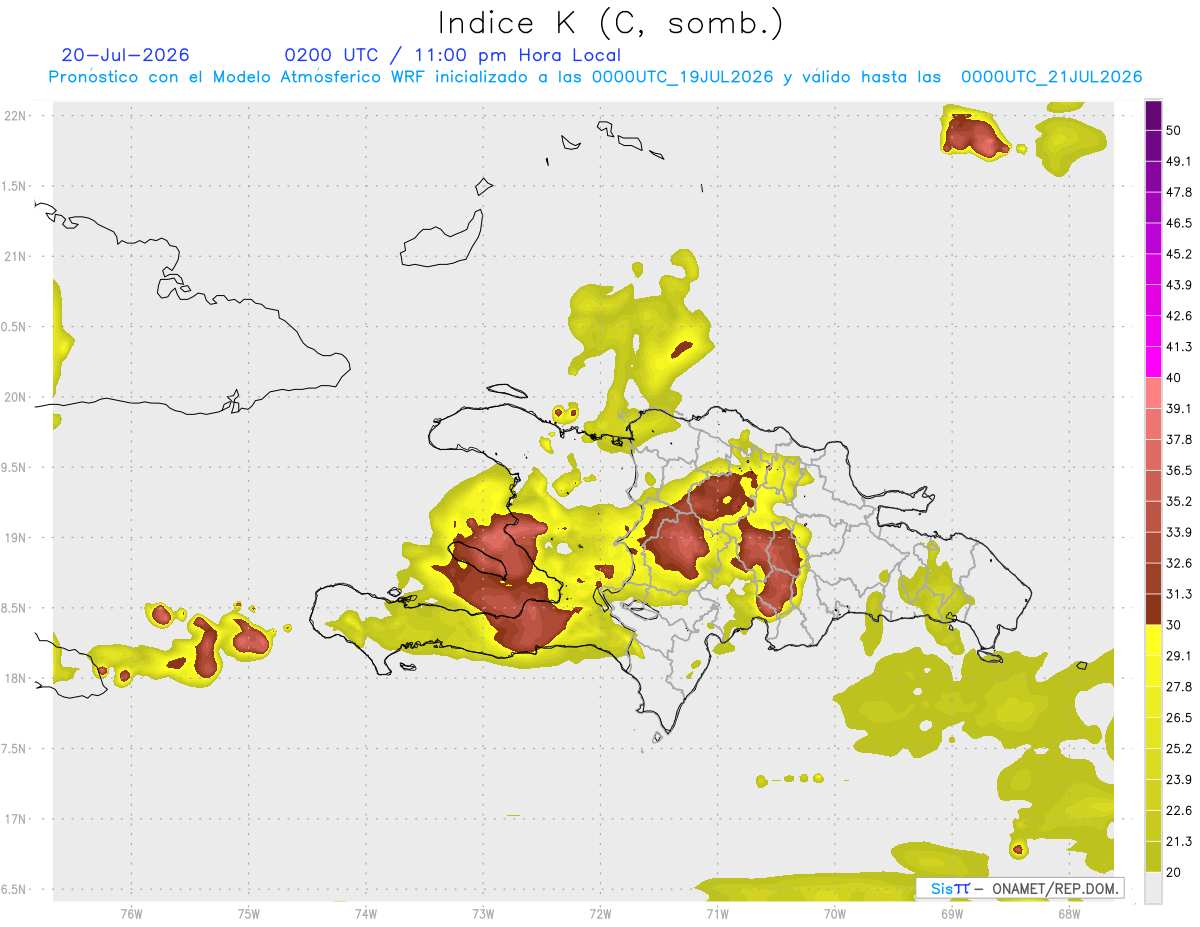Click the colorbar label "21.3"
The width and height of the screenshot is (1200, 927).
coord(1179,841)
